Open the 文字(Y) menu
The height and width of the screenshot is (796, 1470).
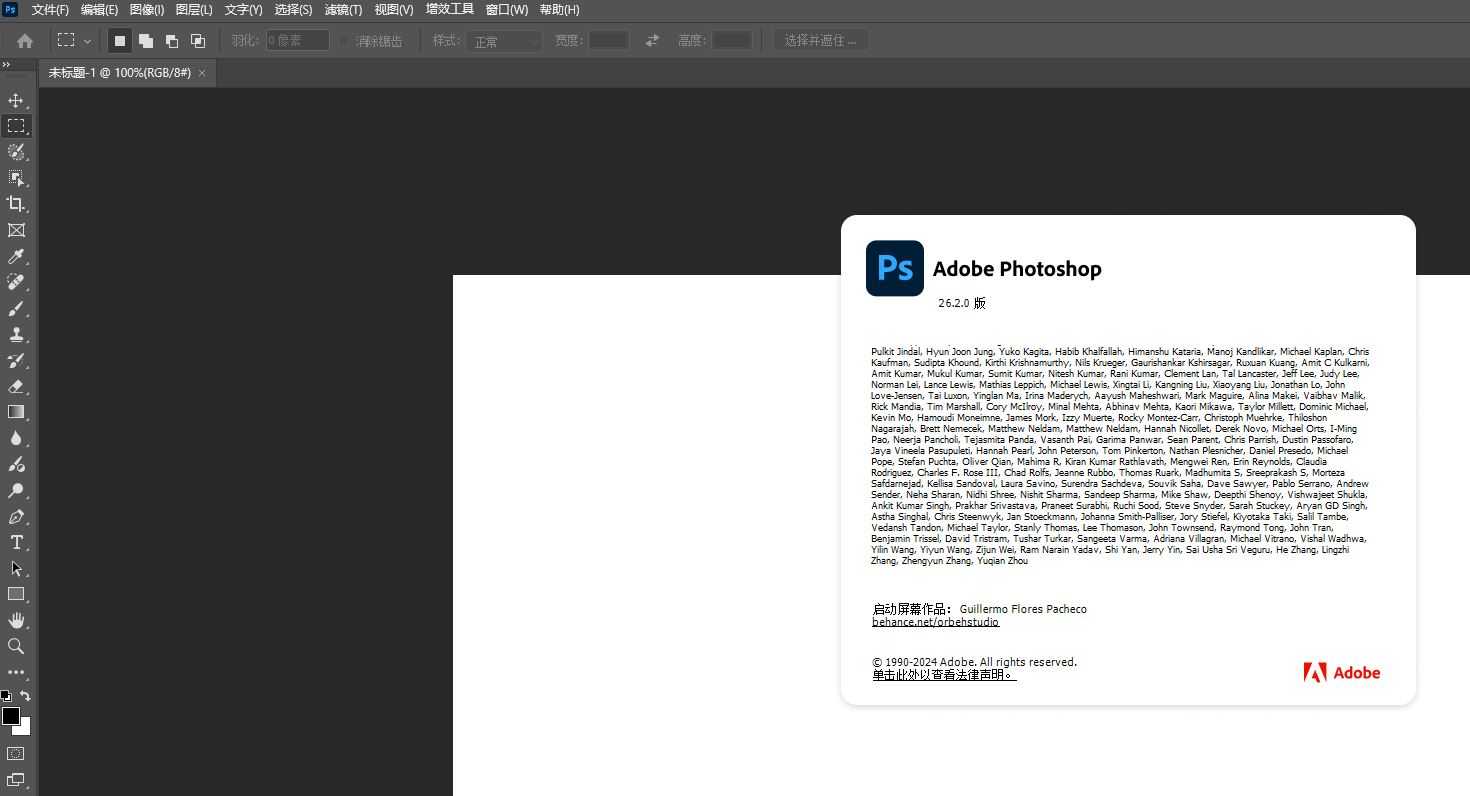(243, 10)
